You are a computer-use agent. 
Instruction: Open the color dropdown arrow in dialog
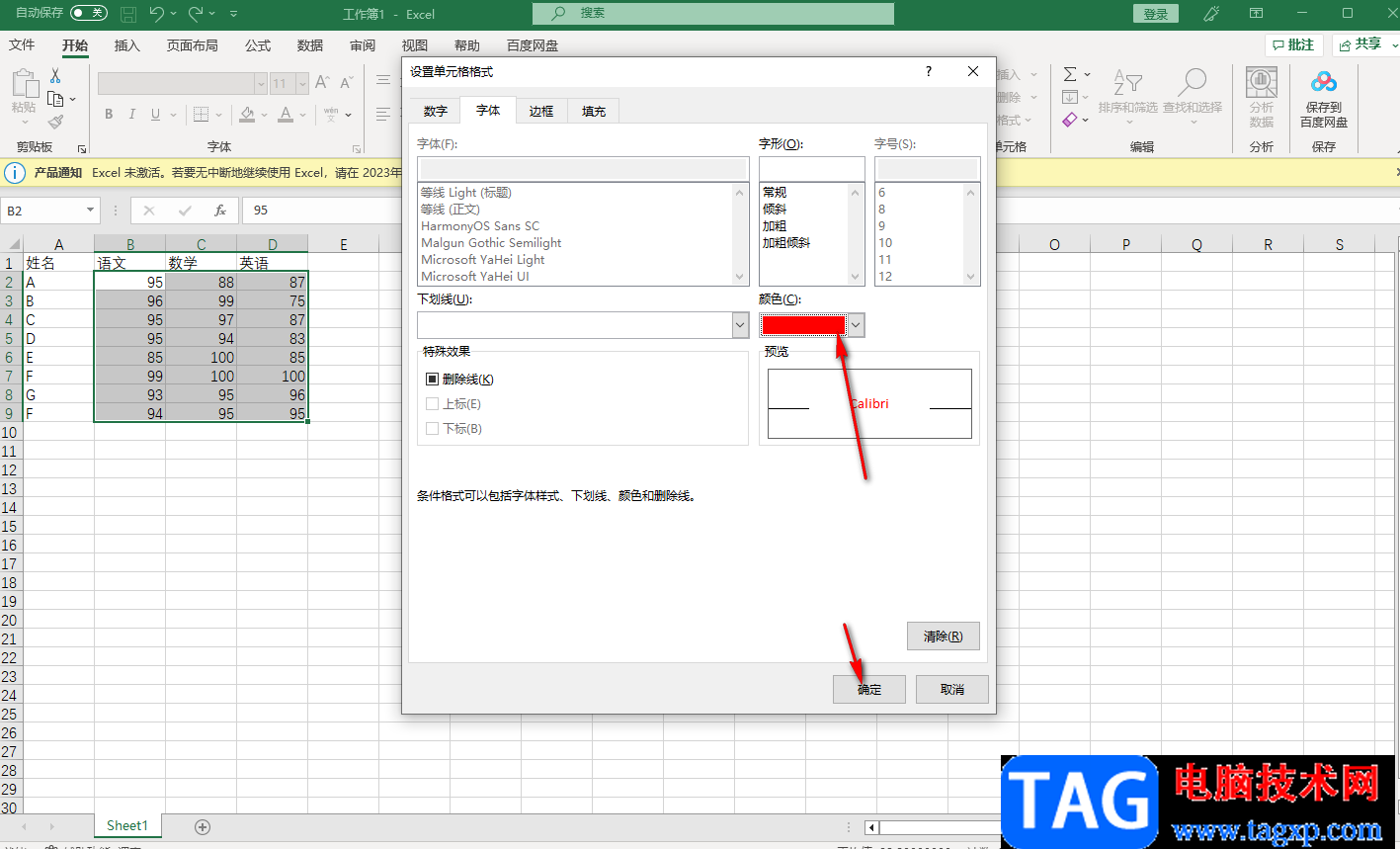[856, 324]
